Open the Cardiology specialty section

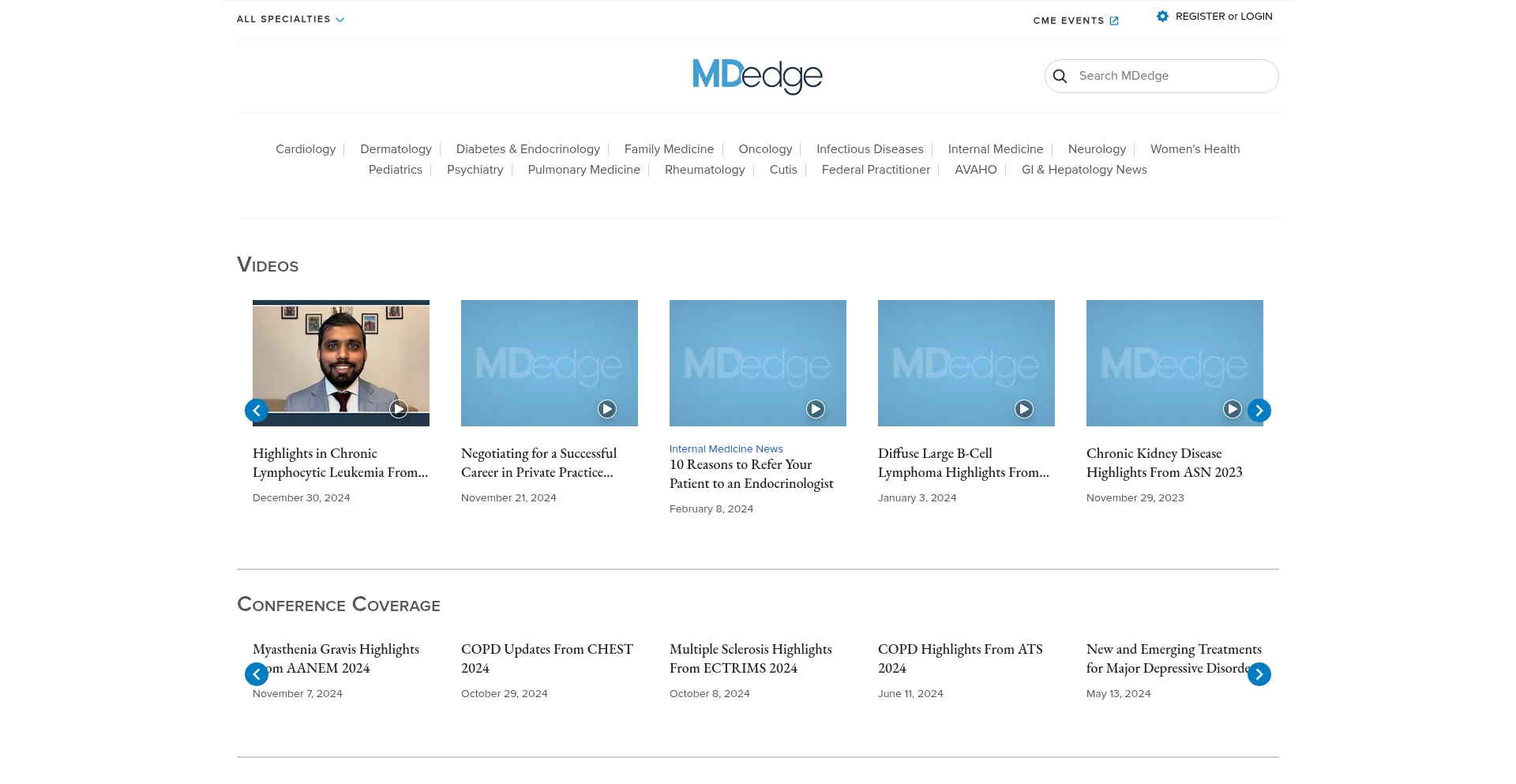306,149
